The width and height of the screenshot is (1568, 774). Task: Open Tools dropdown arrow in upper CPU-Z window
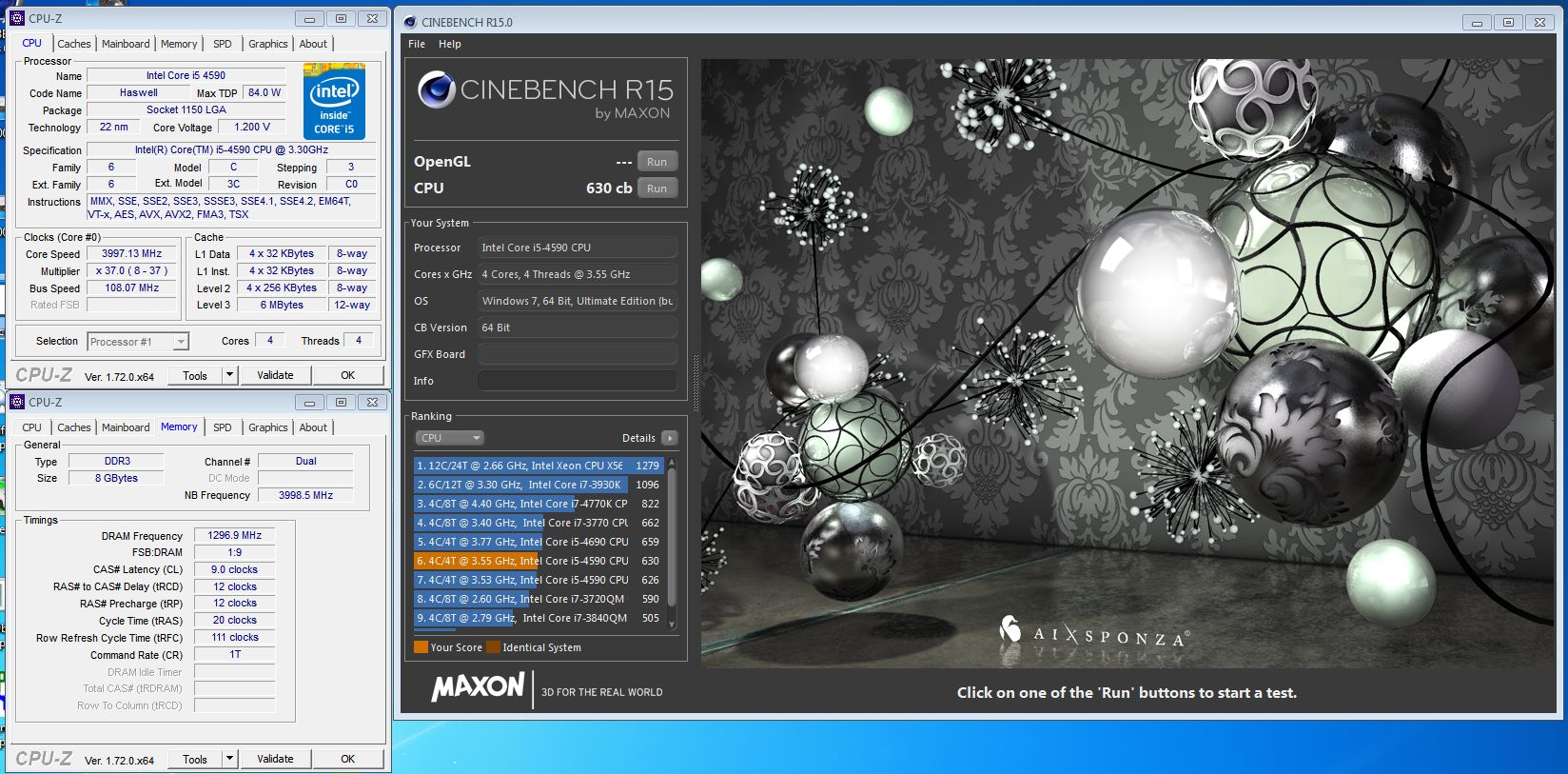[x=229, y=375]
